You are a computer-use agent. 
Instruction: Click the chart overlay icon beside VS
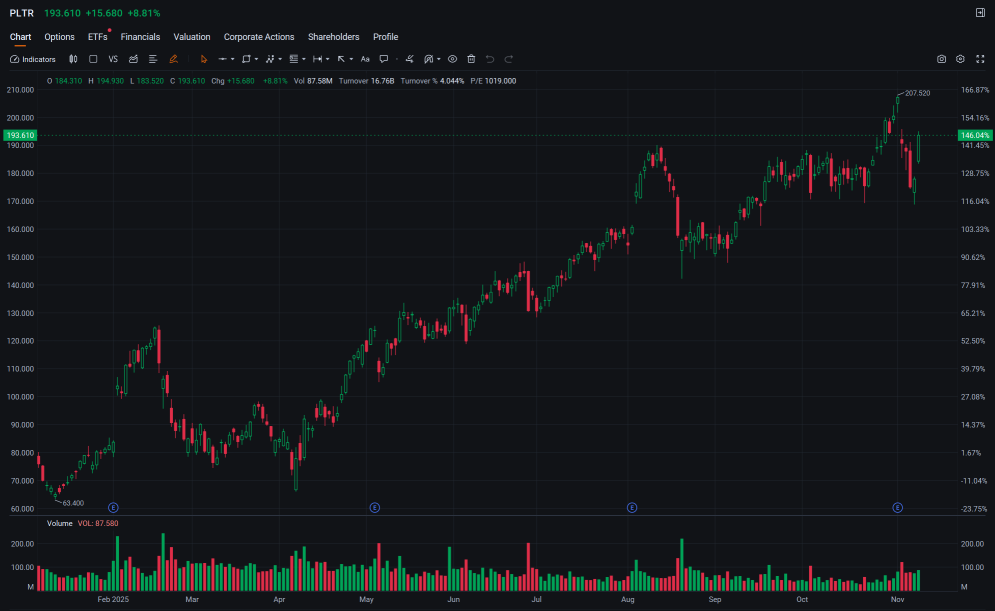click(133, 59)
